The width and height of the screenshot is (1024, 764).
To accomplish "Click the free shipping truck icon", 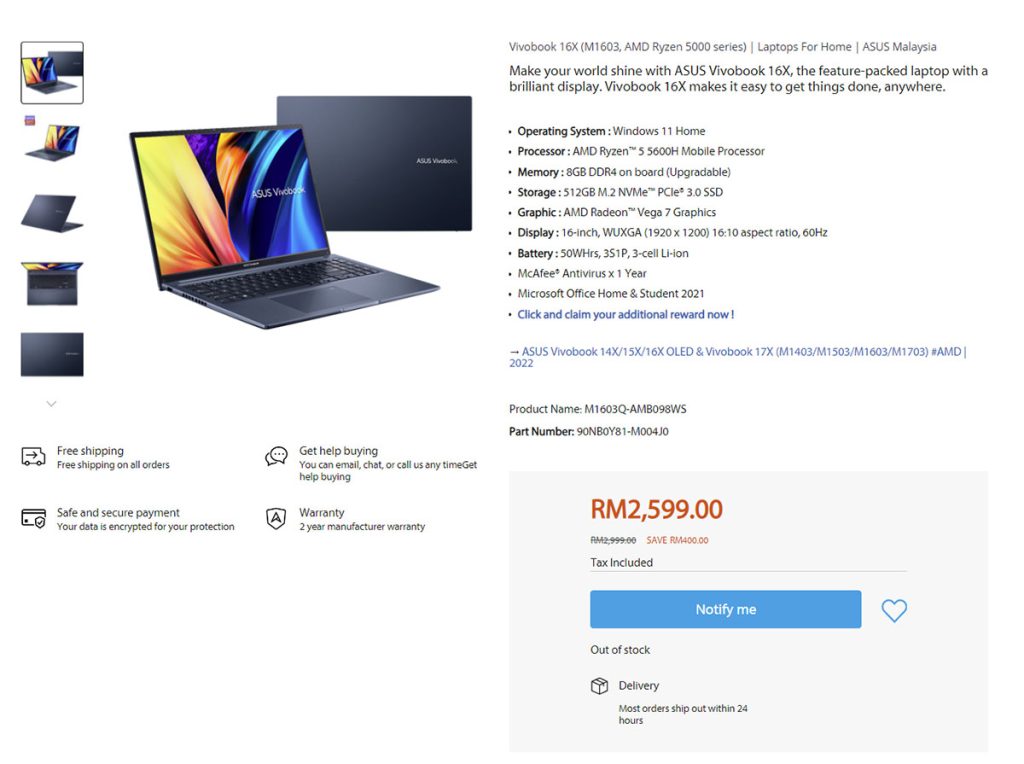I will pyautogui.click(x=33, y=456).
